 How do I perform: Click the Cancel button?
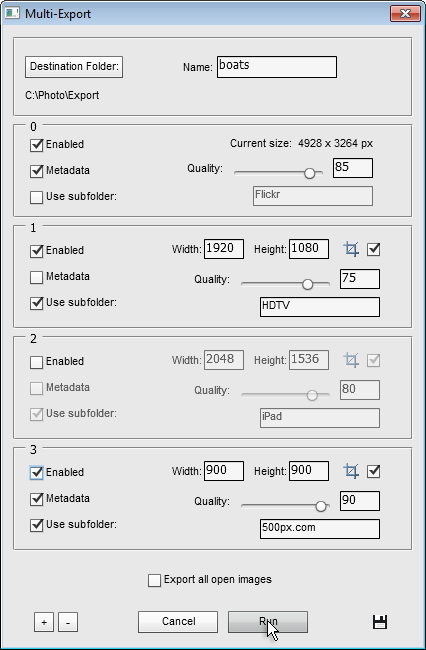click(x=178, y=622)
